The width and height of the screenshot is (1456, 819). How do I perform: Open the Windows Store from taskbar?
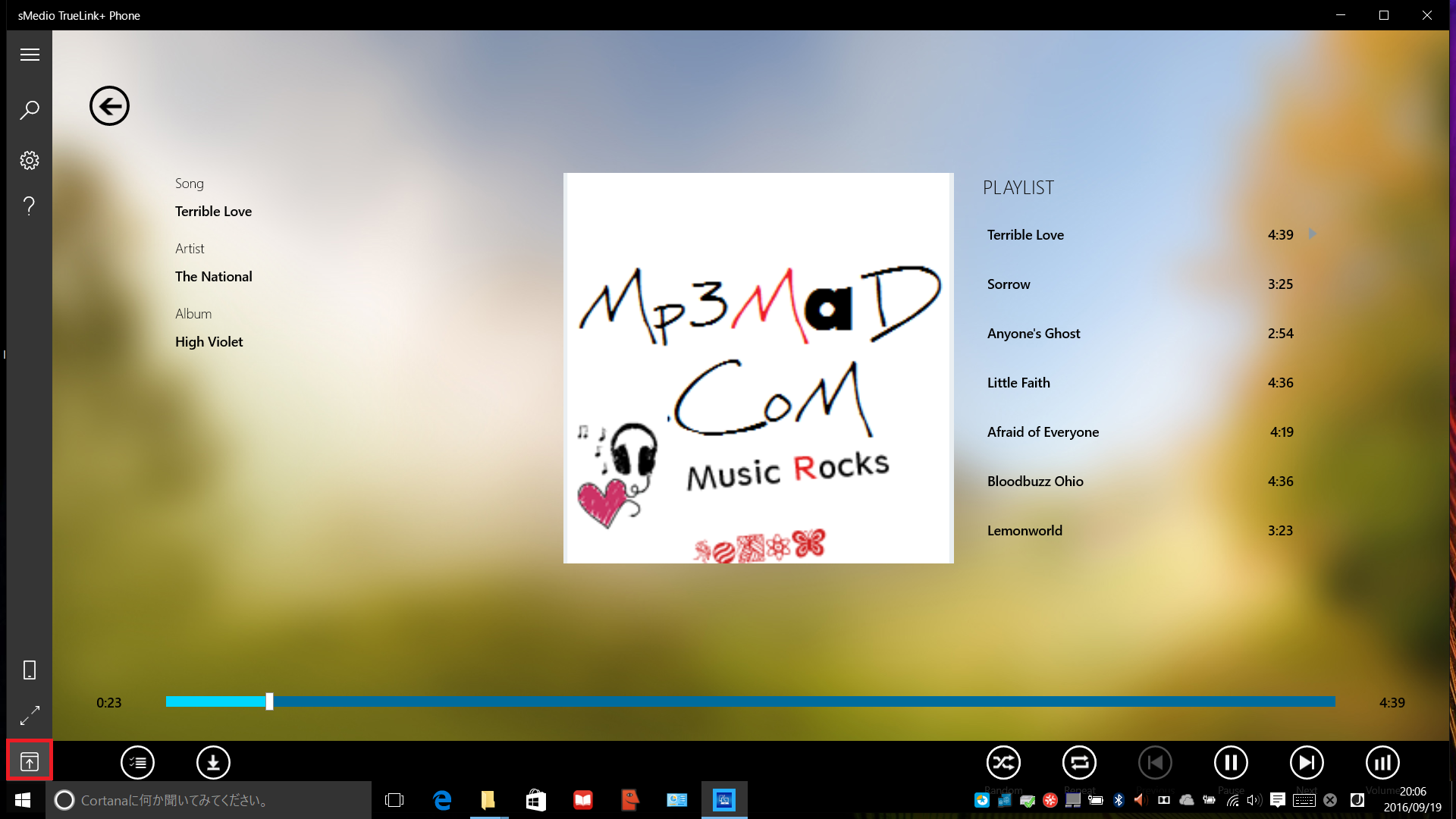(536, 800)
